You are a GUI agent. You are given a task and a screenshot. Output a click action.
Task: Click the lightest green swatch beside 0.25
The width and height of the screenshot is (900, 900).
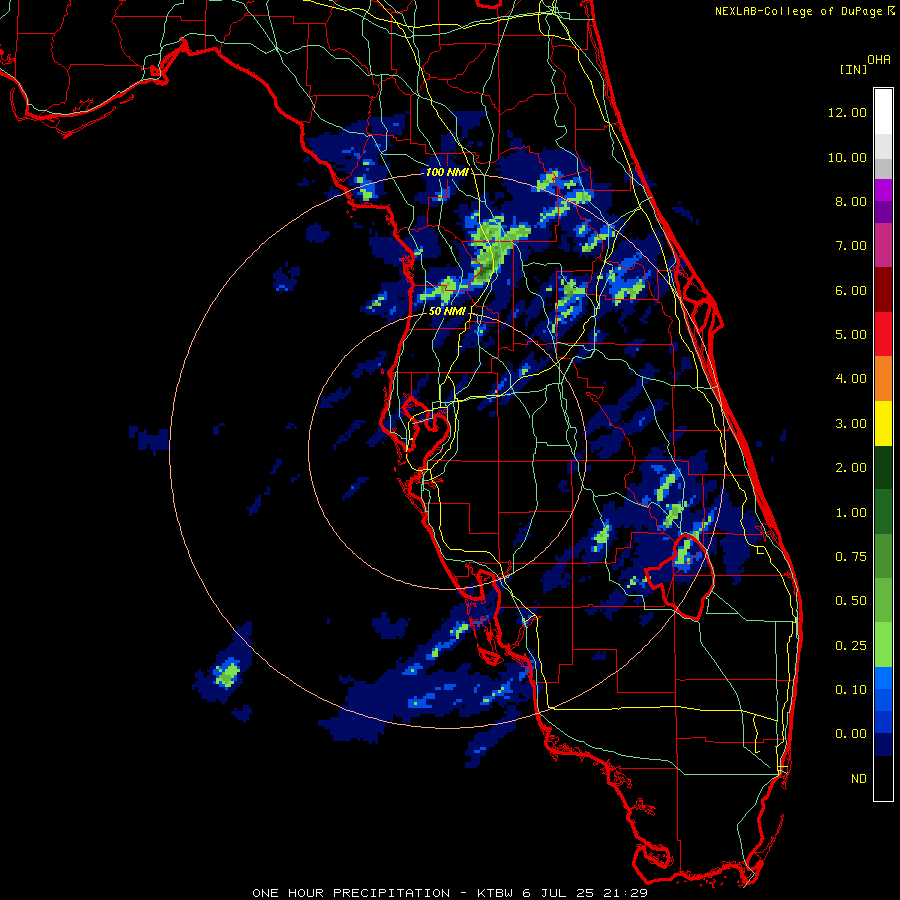(x=883, y=645)
